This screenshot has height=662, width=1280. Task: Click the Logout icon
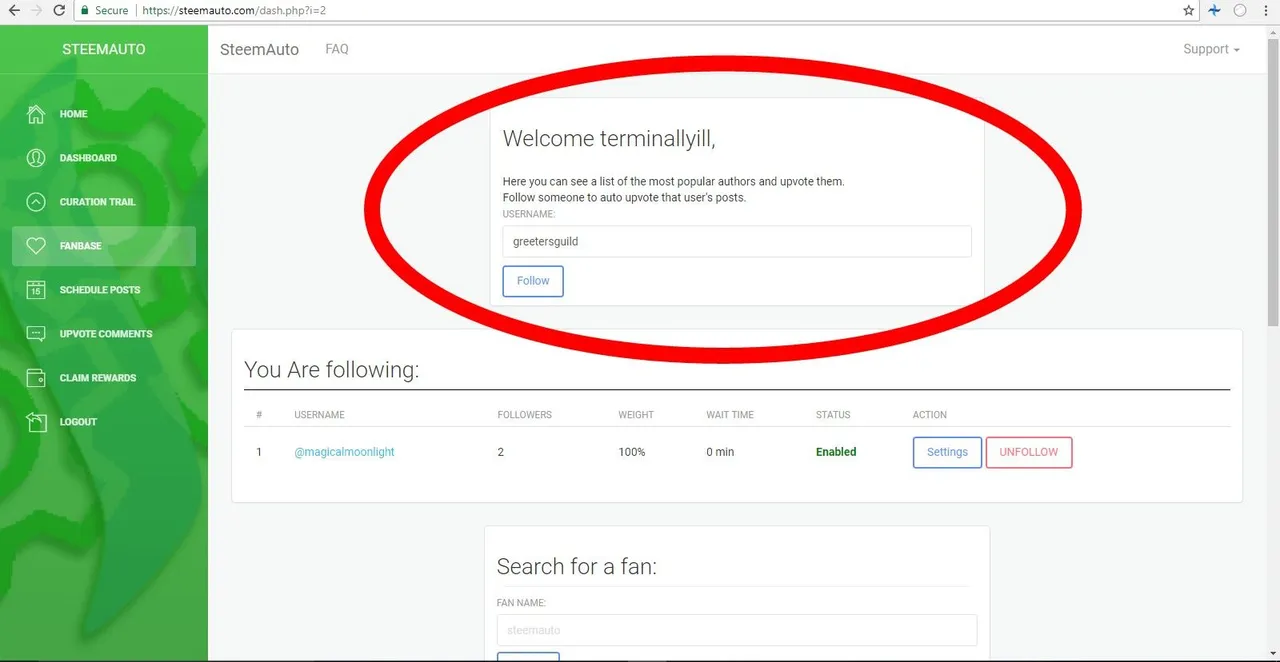click(36, 422)
